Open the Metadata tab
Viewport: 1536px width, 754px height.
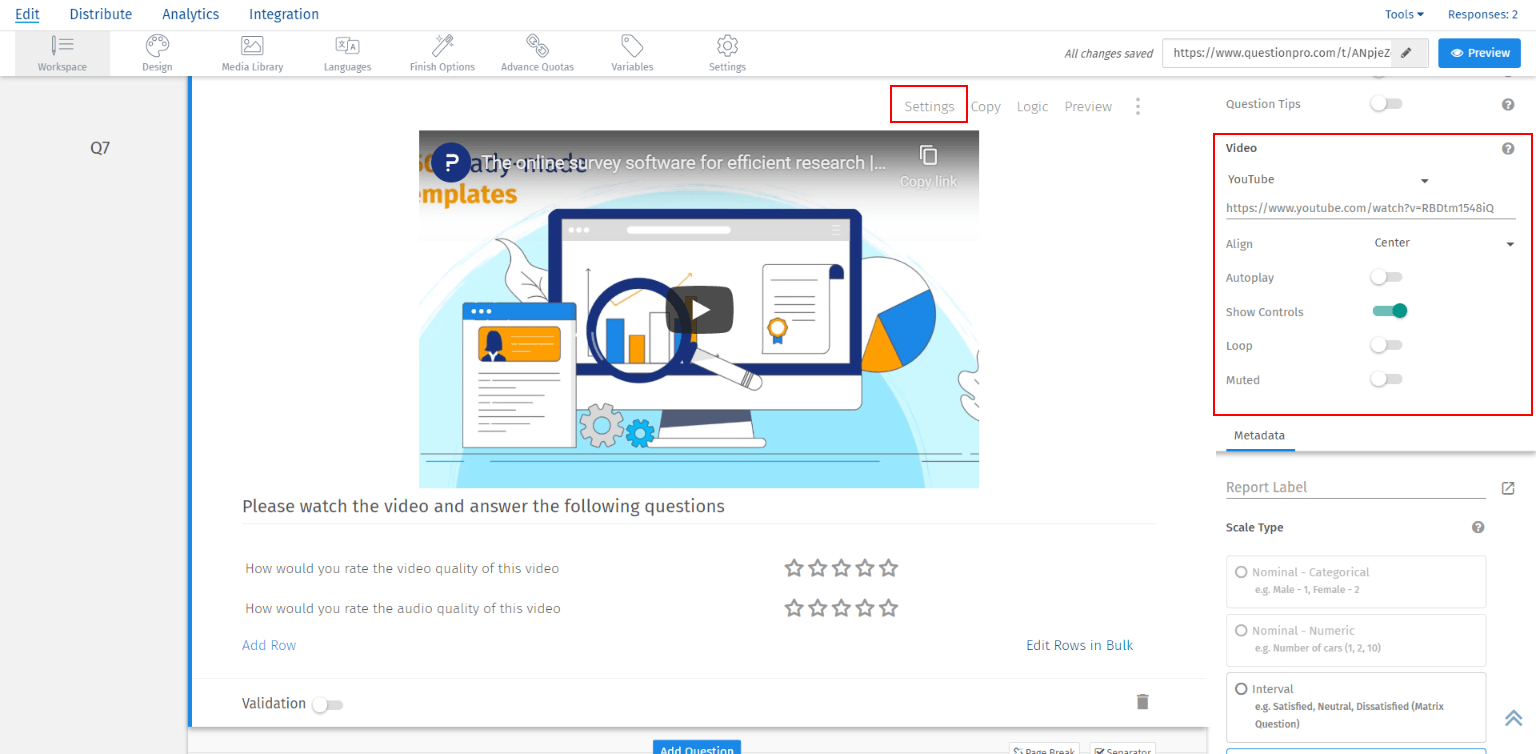point(1259,435)
